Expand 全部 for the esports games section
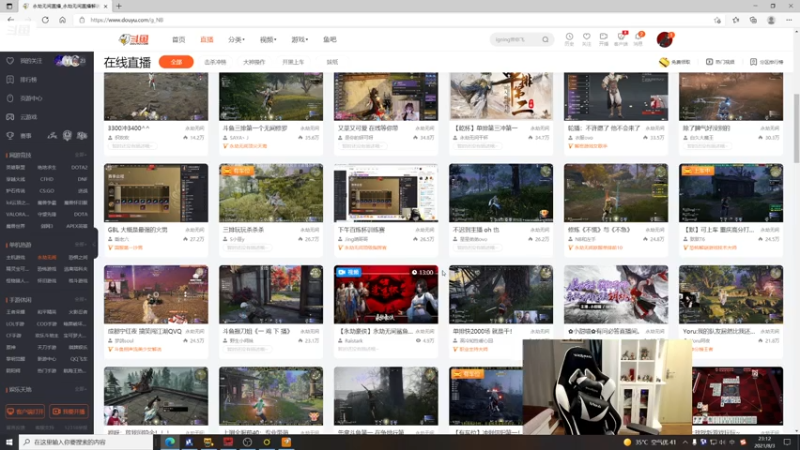The image size is (800, 450). (81, 155)
